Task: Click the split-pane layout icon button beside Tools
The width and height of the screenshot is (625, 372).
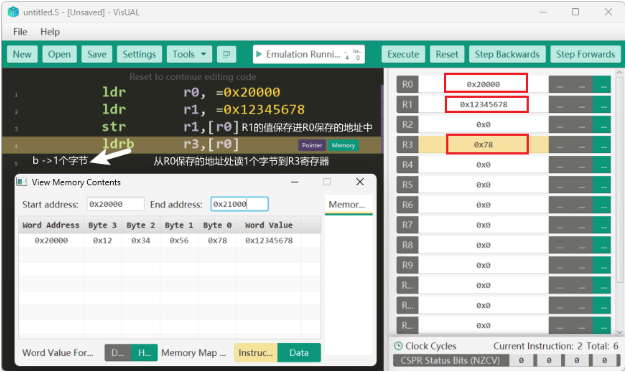Action: point(226,54)
